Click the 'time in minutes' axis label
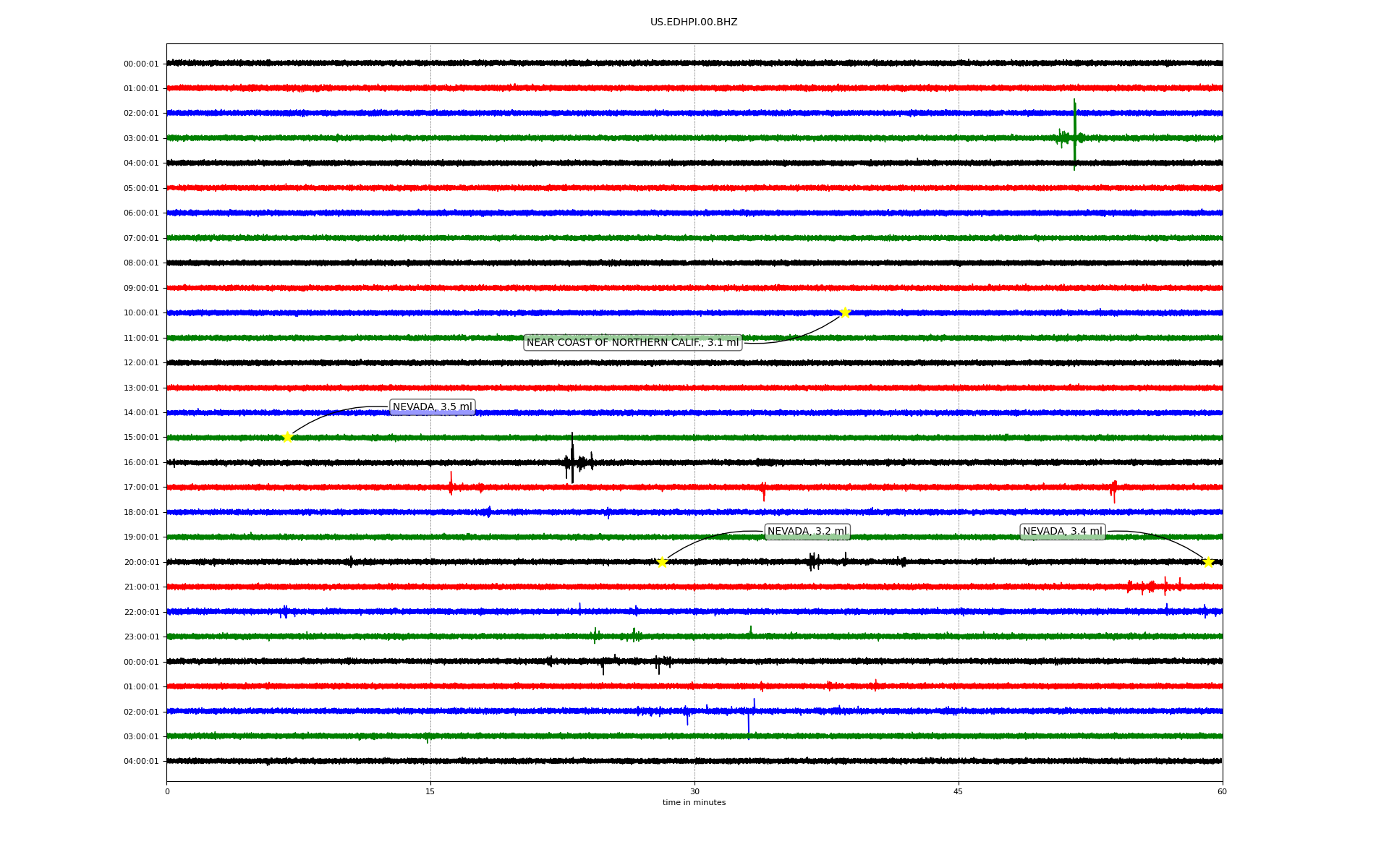The image size is (1389, 868). coord(693,803)
